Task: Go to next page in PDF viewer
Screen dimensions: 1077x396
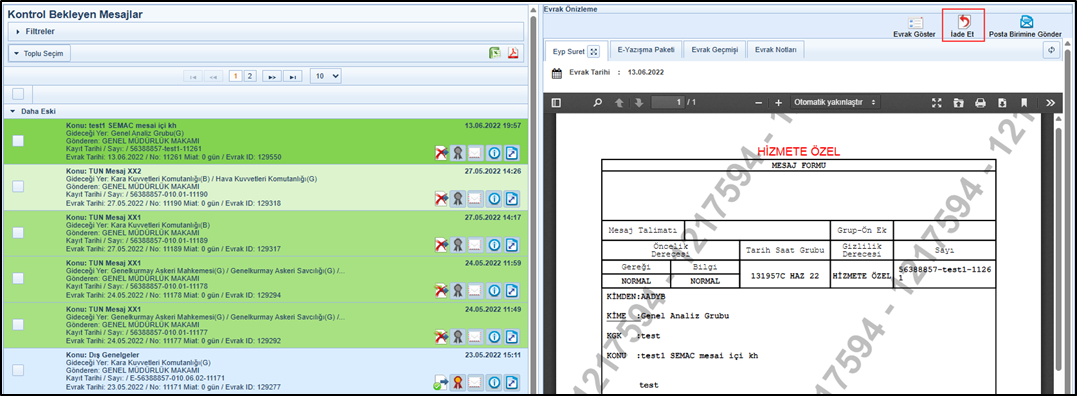Action: point(638,102)
